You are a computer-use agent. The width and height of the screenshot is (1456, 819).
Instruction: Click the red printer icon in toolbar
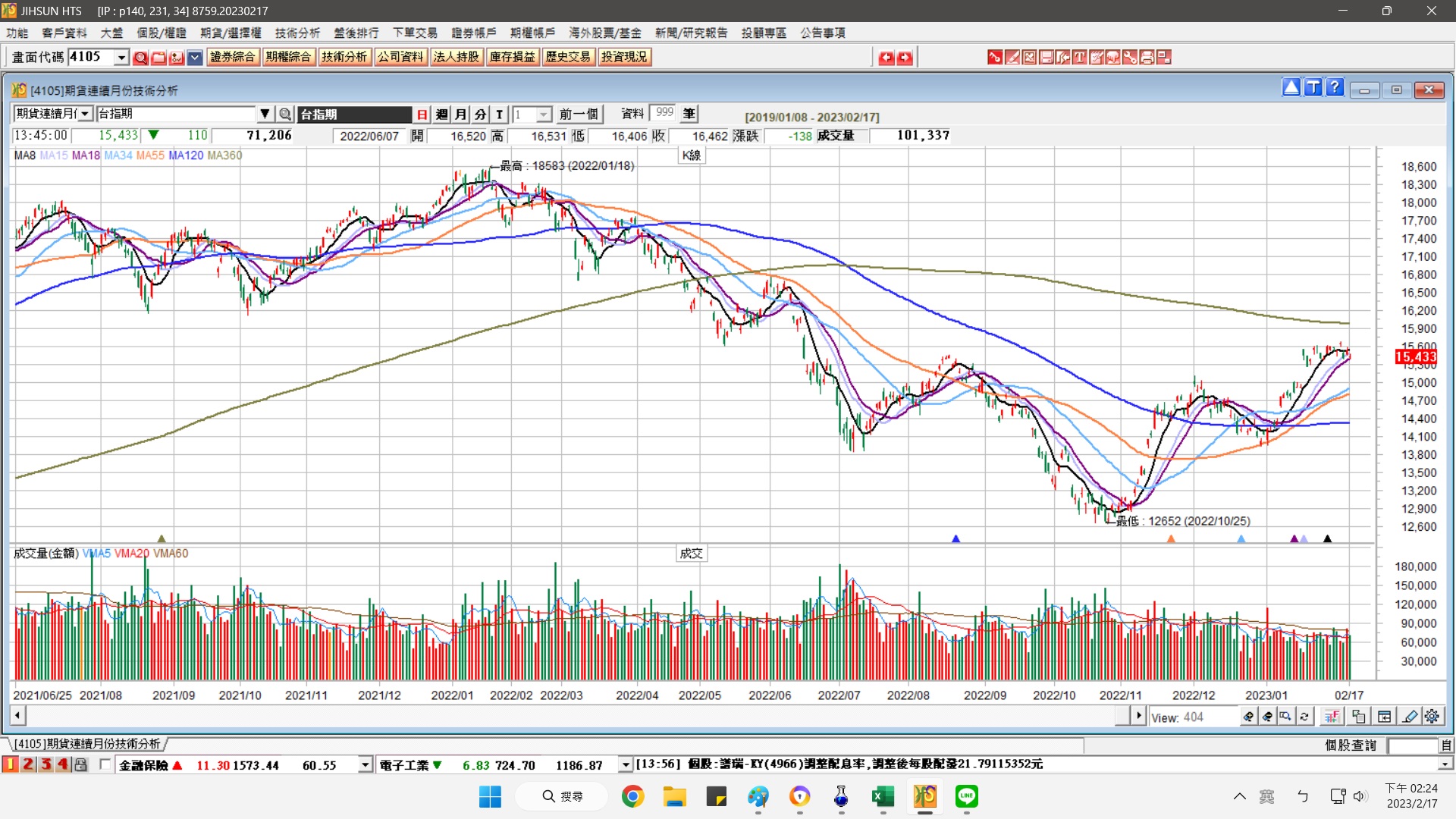tap(1147, 57)
